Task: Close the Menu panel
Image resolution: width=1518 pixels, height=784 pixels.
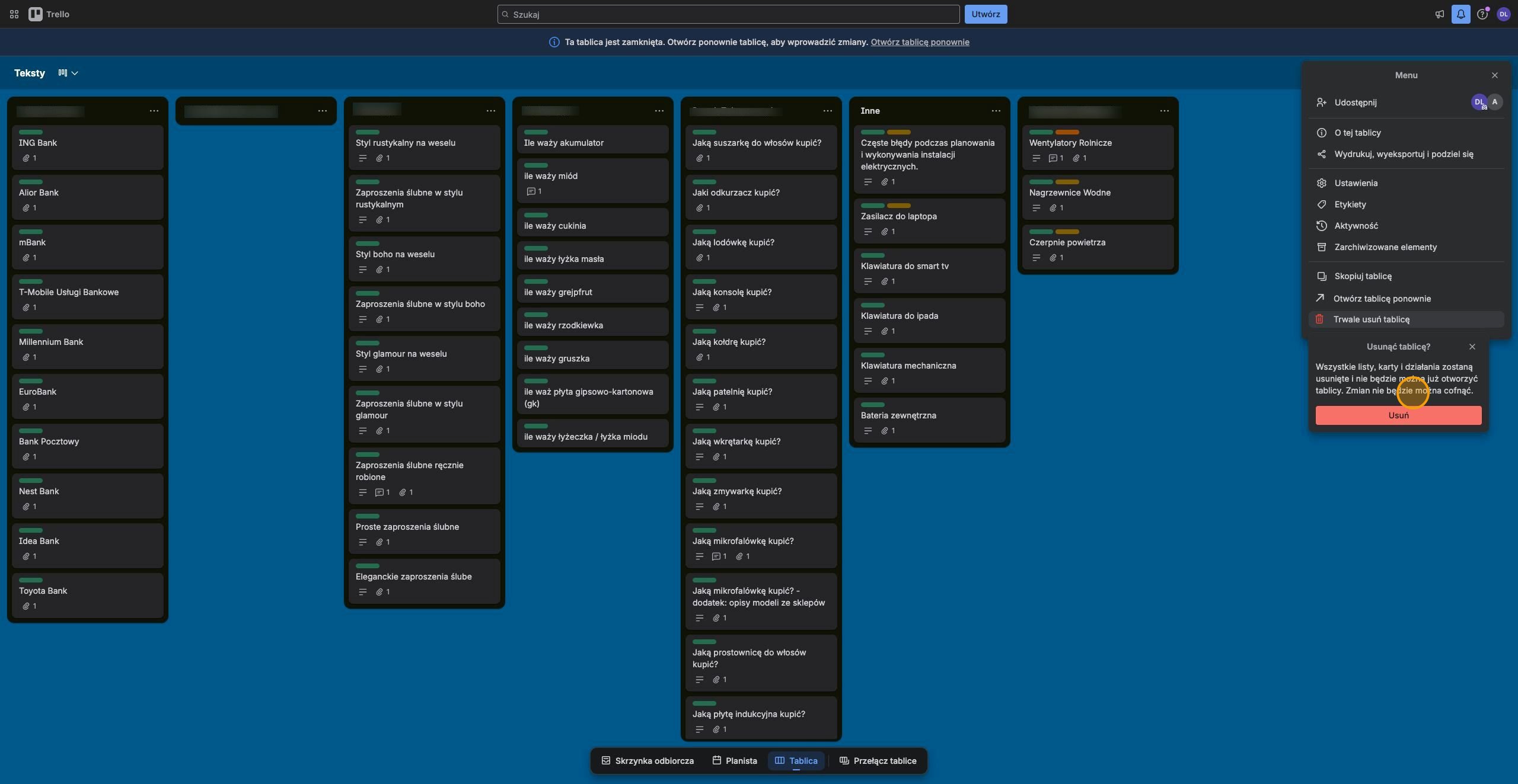Action: click(1495, 75)
